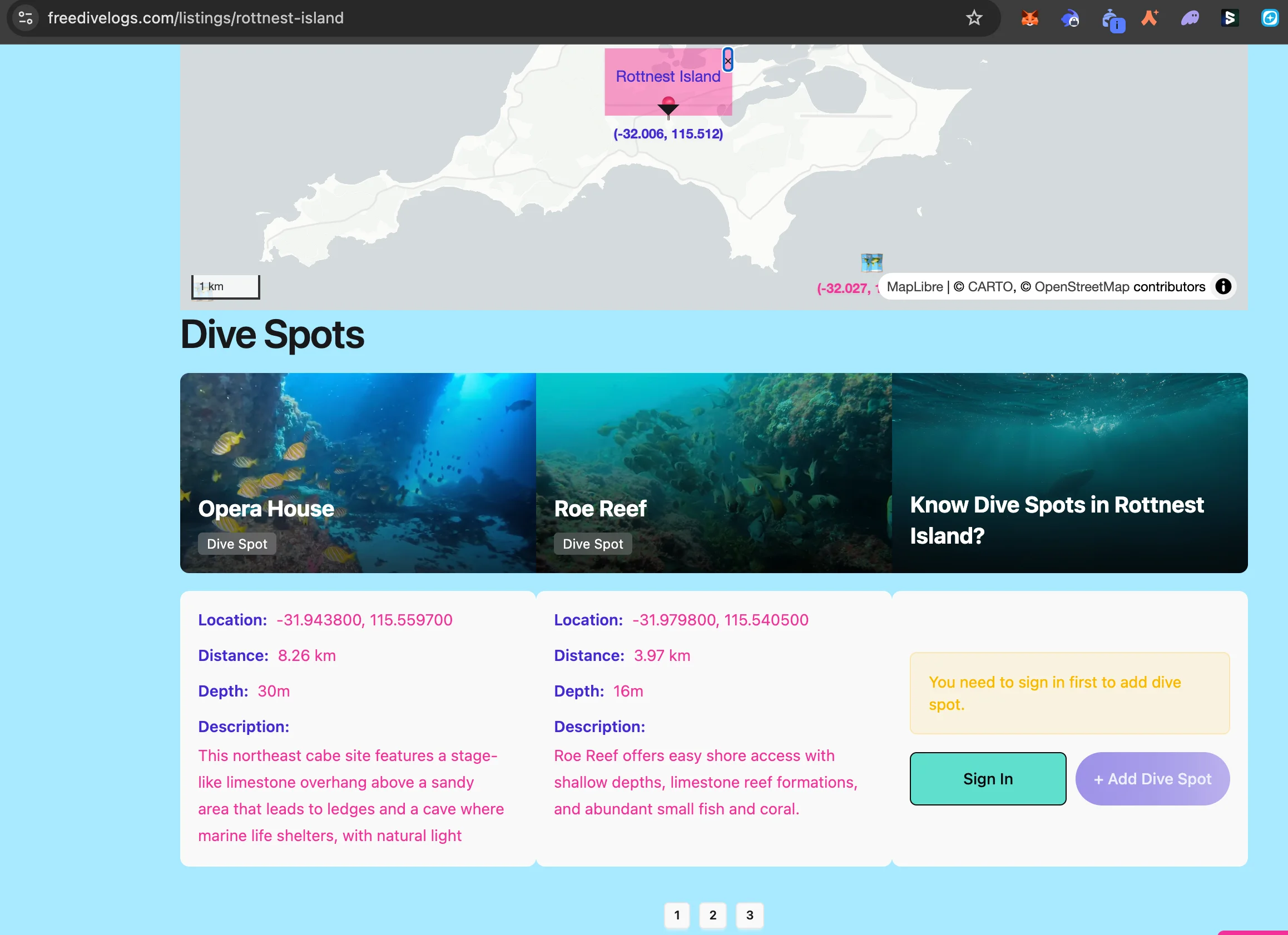This screenshot has width=1288, height=935.
Task: Click the OpenStreetMap attribution link
Action: pos(1081,287)
